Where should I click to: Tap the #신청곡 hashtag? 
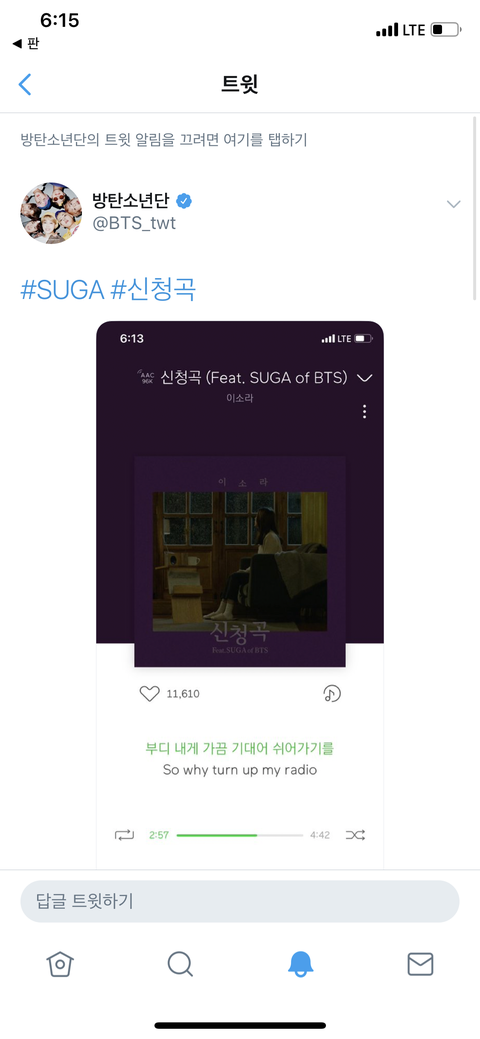(x=153, y=290)
